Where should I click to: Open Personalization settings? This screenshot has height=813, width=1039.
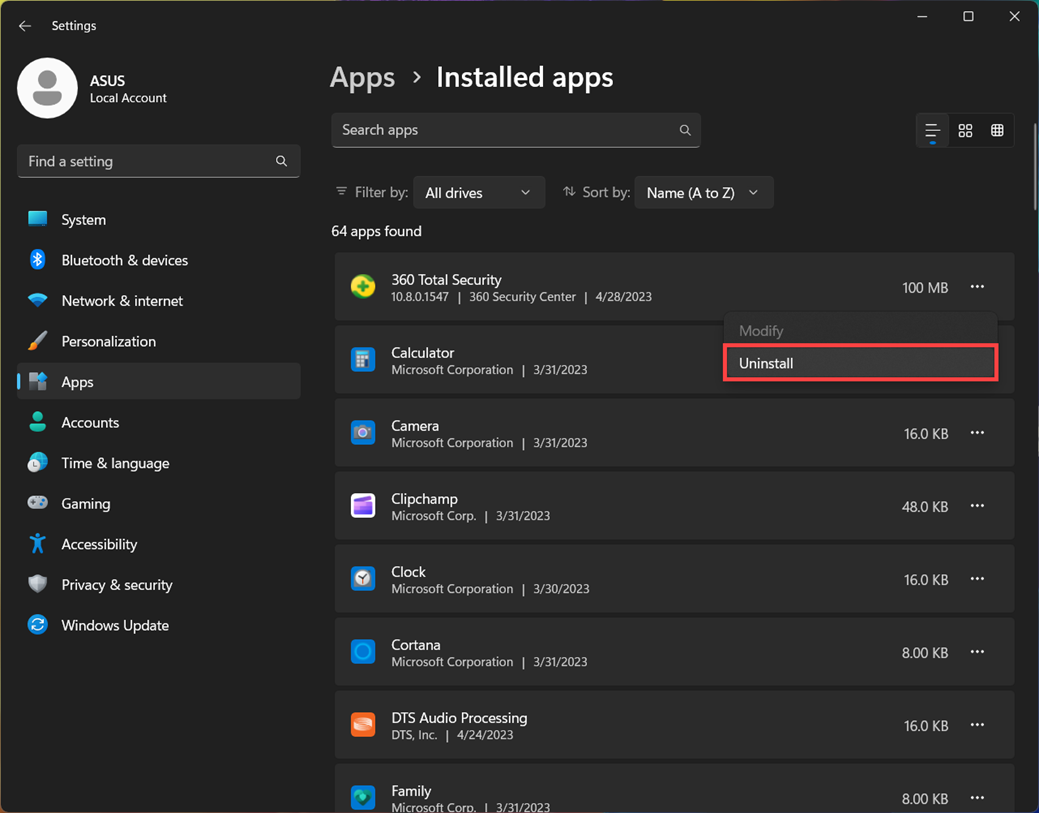[158, 341]
